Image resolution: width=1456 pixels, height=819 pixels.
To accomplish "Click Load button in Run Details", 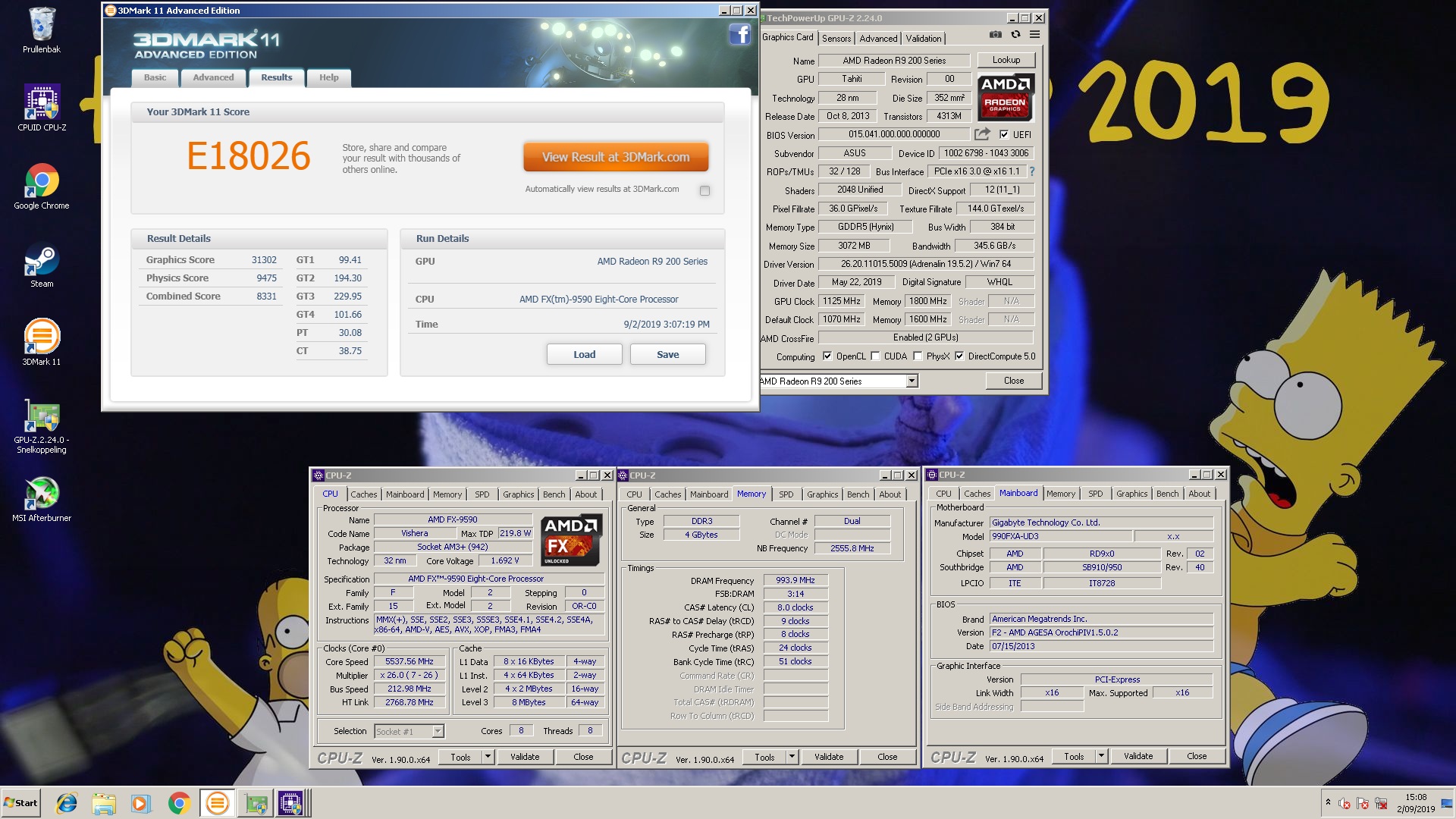I will point(584,355).
